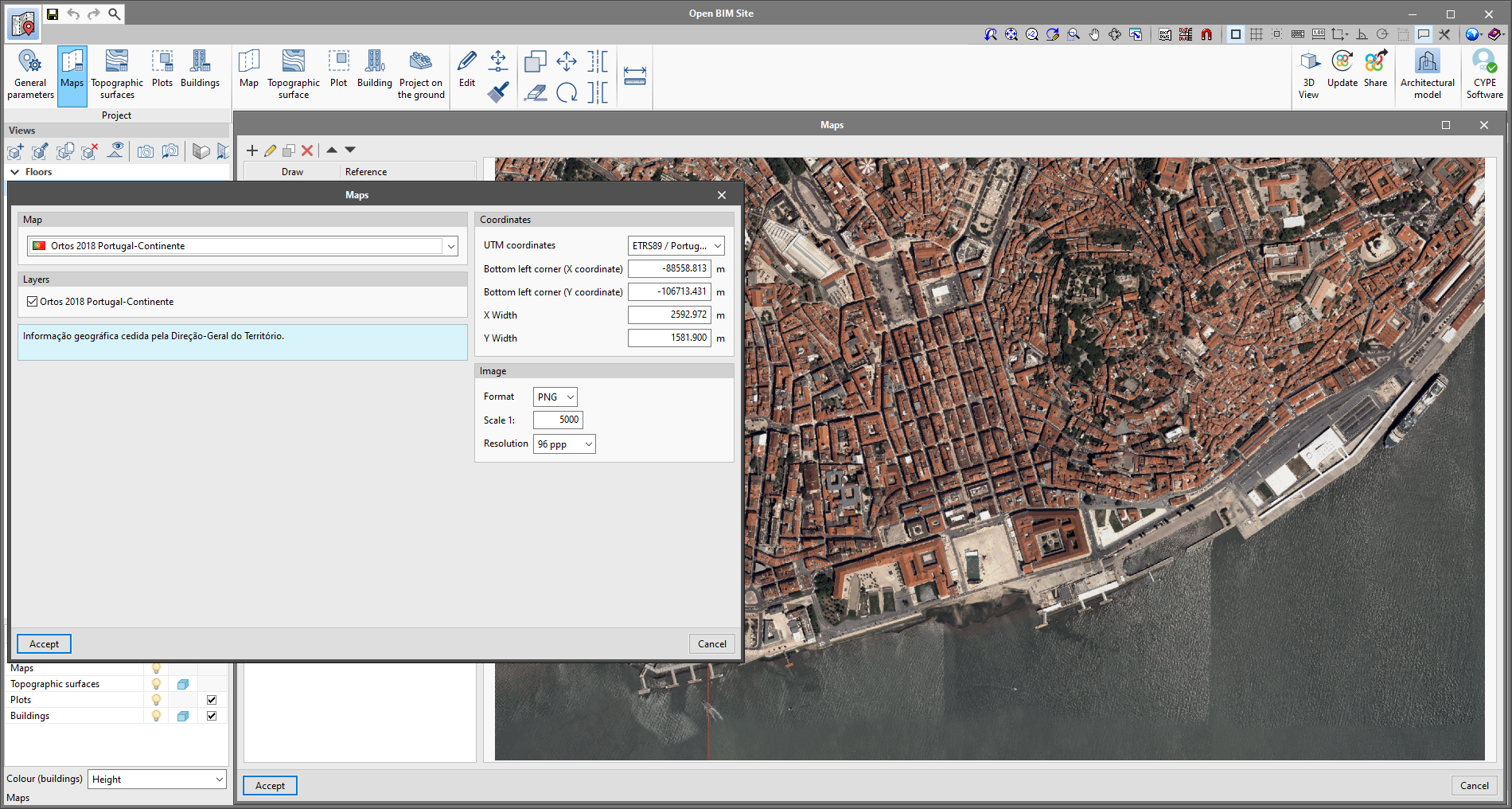The image size is (1512, 809).
Task: Delete selected map with red X
Action: tap(307, 150)
